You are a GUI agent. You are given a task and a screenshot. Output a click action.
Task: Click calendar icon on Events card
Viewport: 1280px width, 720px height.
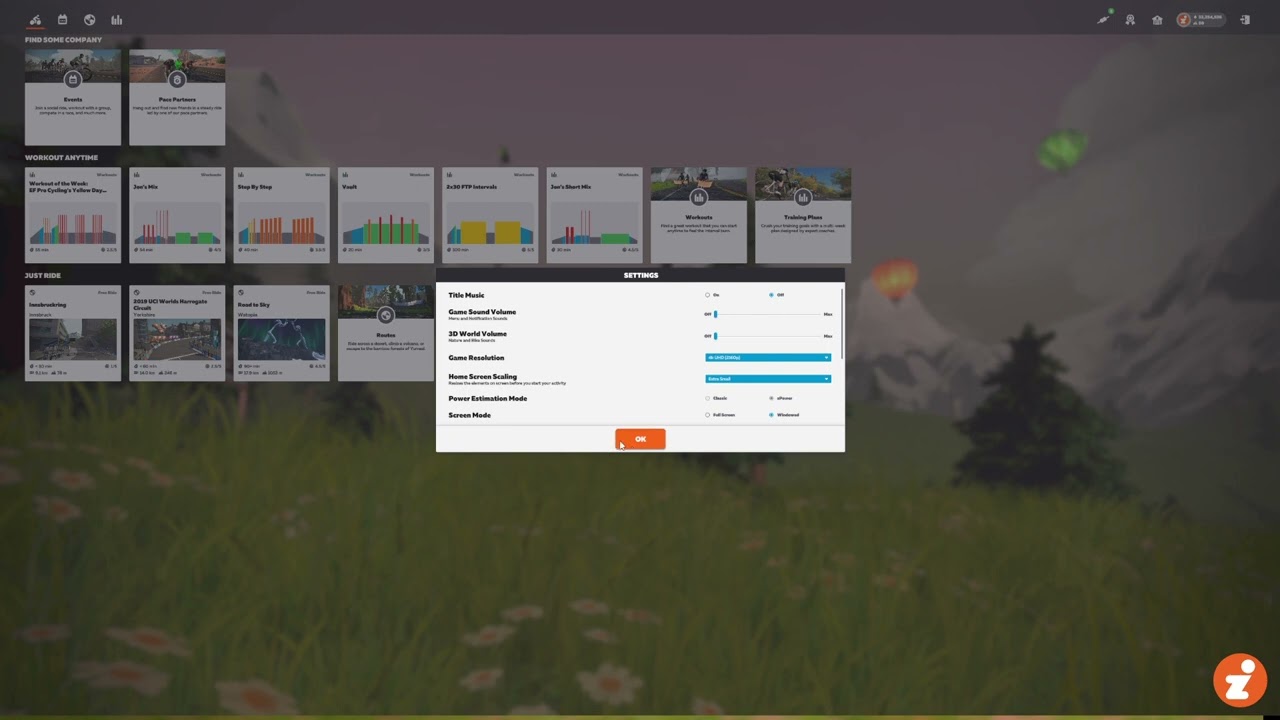(x=73, y=80)
